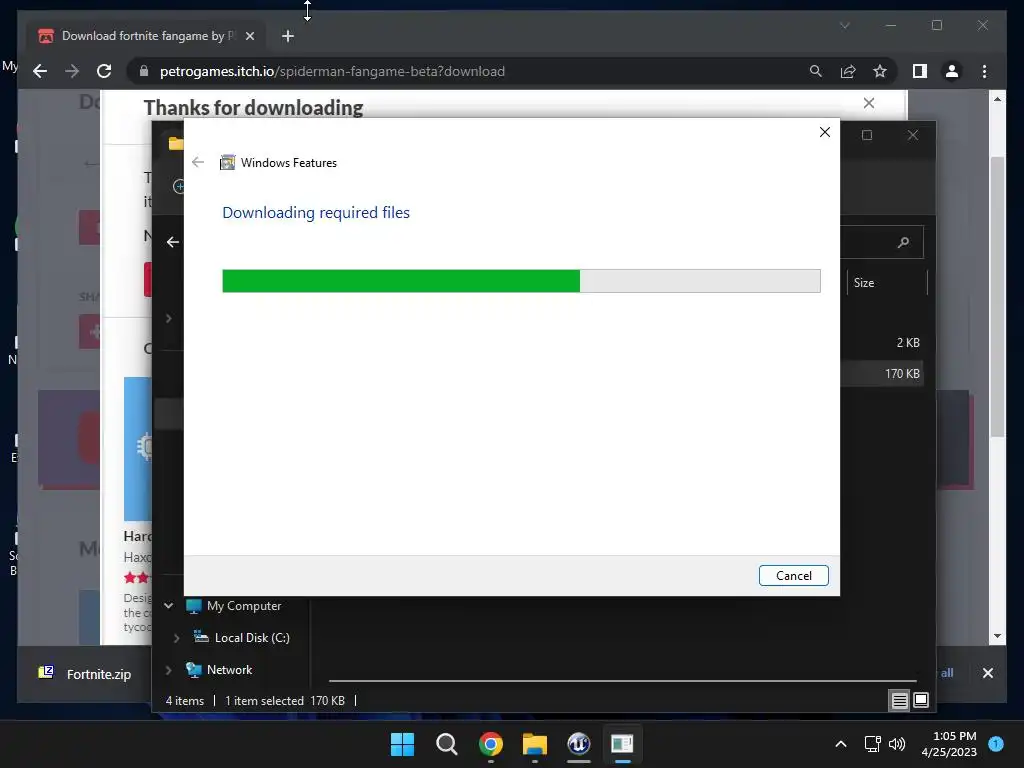Switch Explorer to large icons view

click(921, 700)
